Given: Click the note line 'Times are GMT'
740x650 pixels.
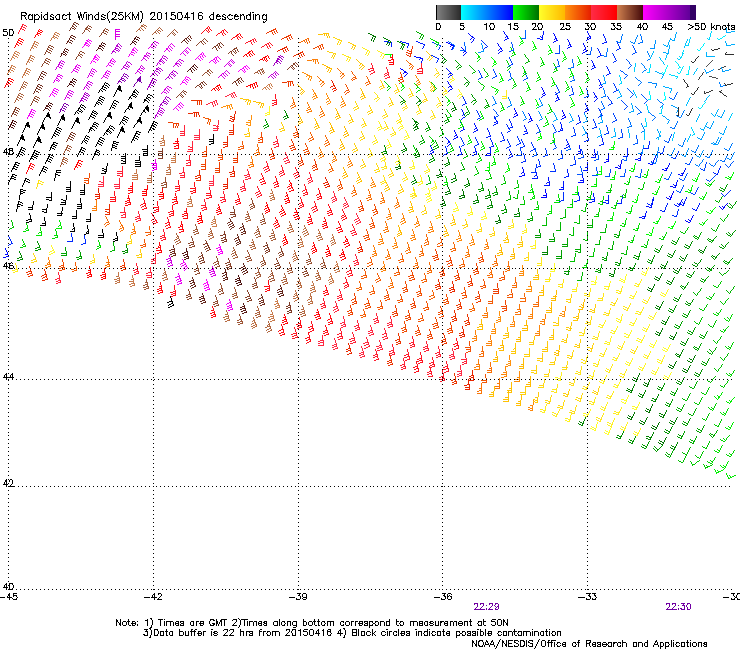Looking at the screenshot, I should [193, 623].
